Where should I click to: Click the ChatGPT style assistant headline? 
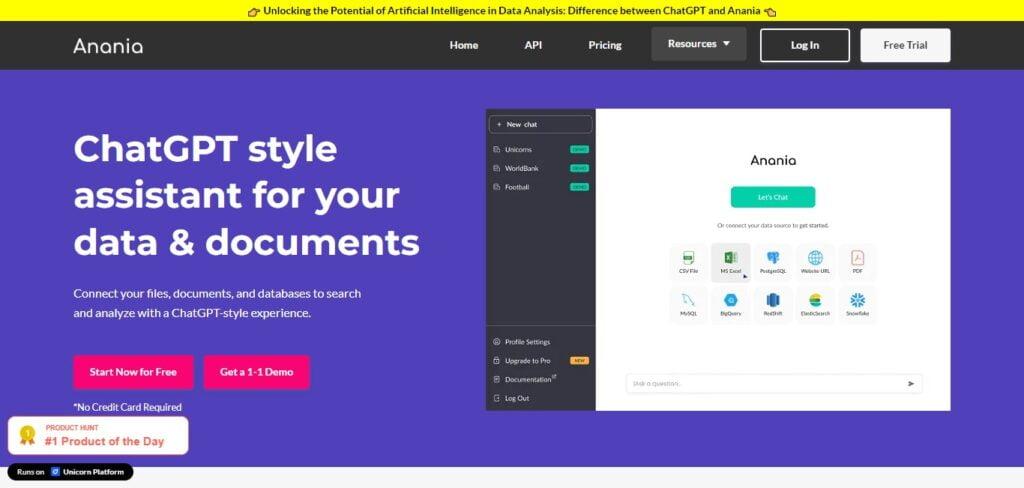(x=246, y=195)
